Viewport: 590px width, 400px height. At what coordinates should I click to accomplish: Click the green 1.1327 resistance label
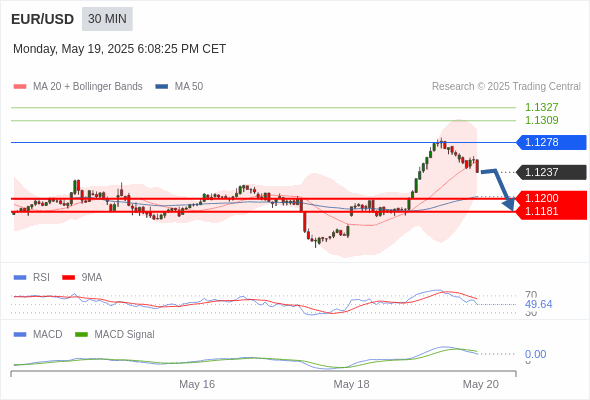[x=541, y=107]
